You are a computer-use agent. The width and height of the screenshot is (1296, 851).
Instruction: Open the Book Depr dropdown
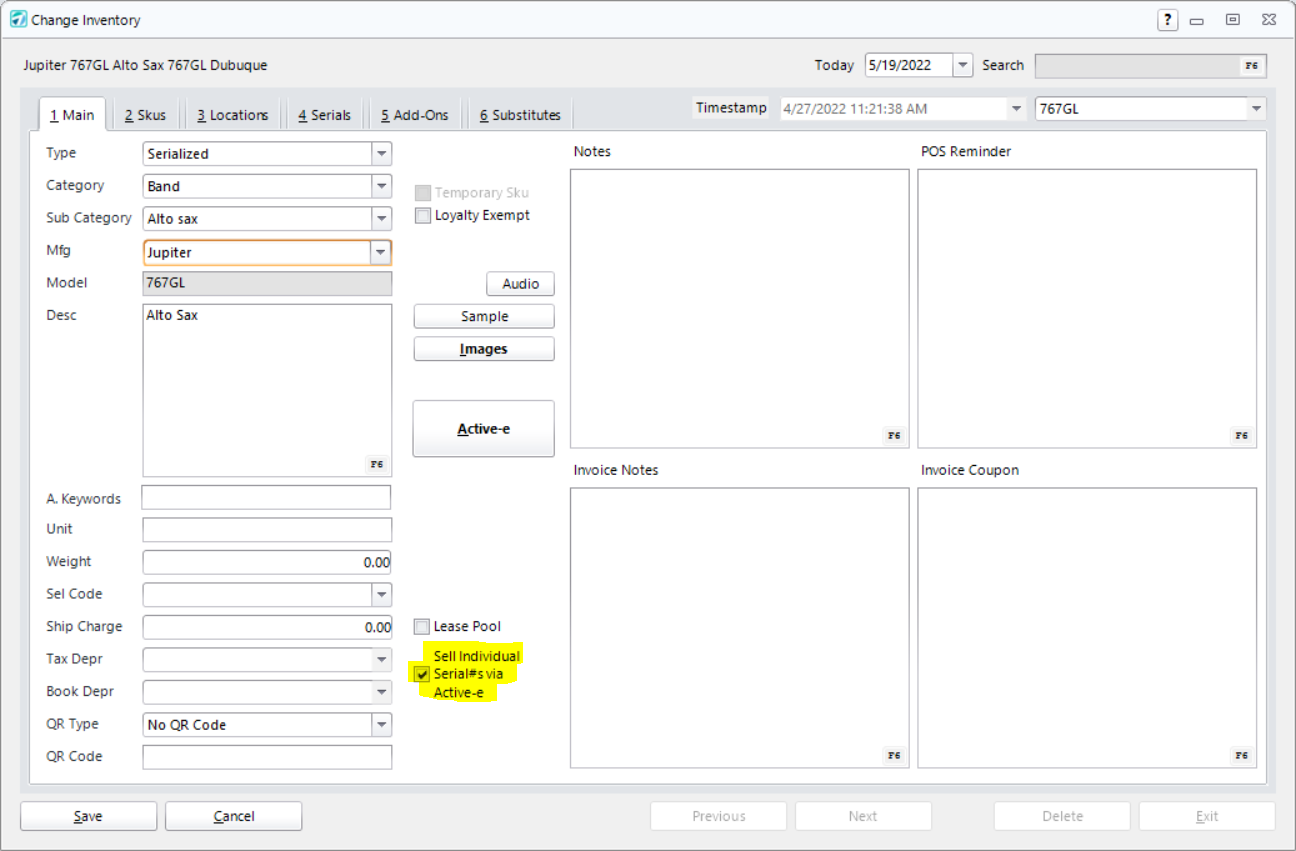pyautogui.click(x=381, y=692)
